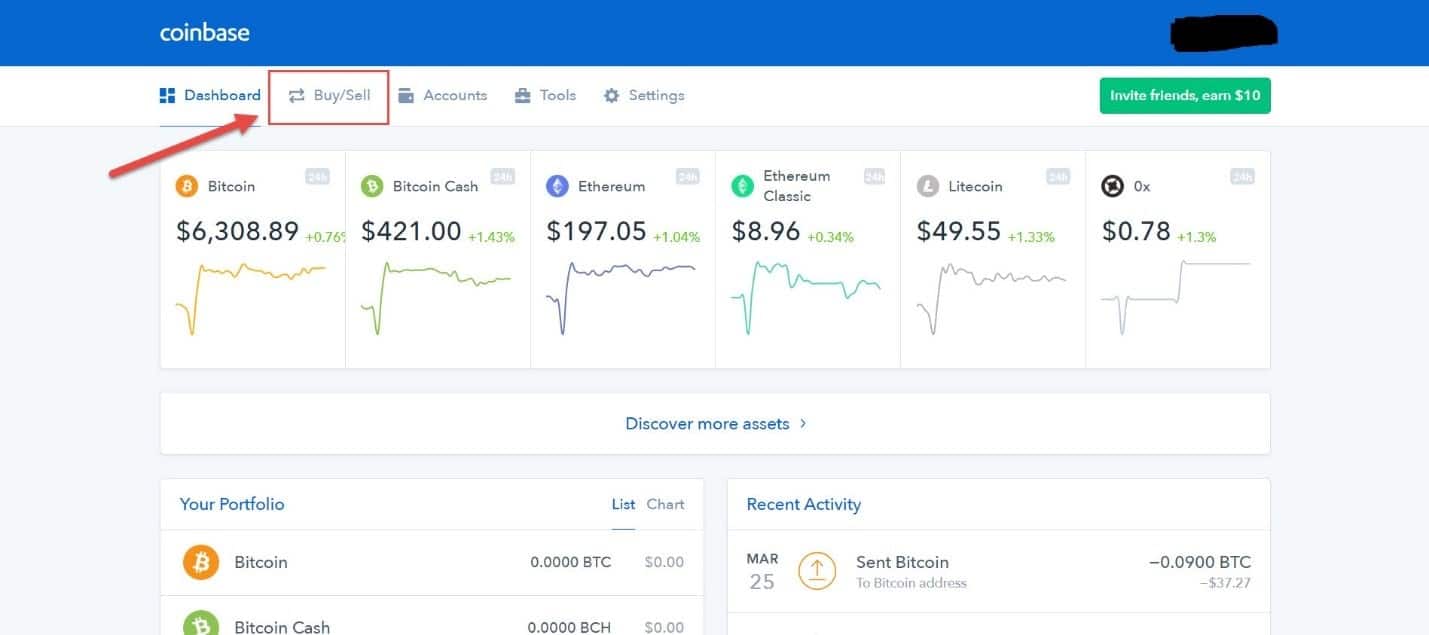Click the Bitcoin icon in price card

coord(187,186)
